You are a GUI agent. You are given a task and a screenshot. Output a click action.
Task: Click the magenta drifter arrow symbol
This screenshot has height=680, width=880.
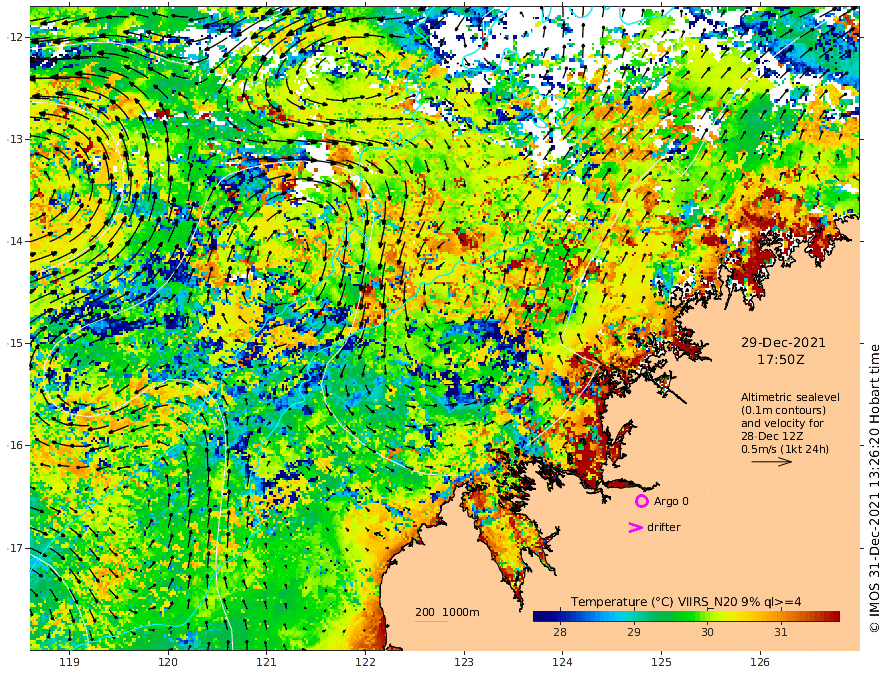click(x=635, y=527)
